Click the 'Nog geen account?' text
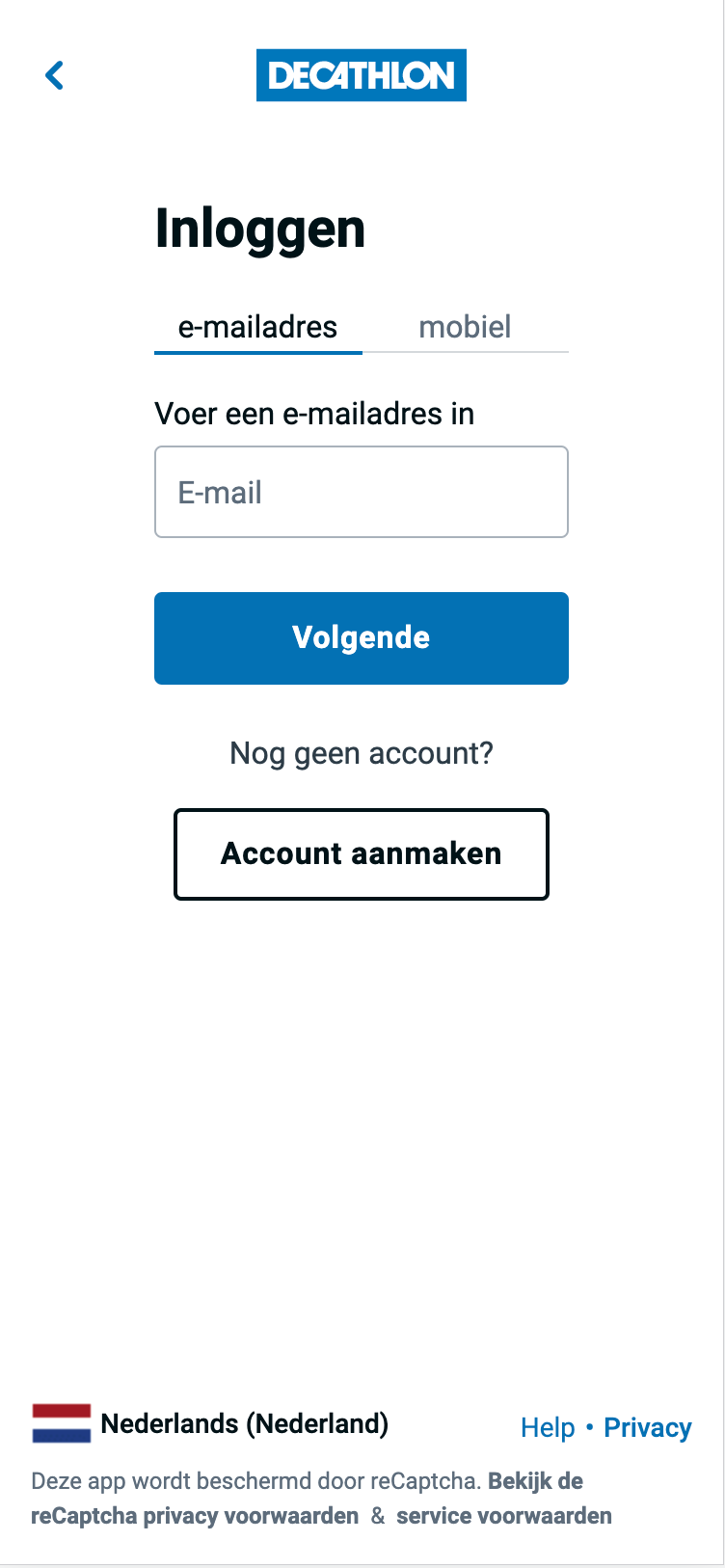 (x=362, y=753)
